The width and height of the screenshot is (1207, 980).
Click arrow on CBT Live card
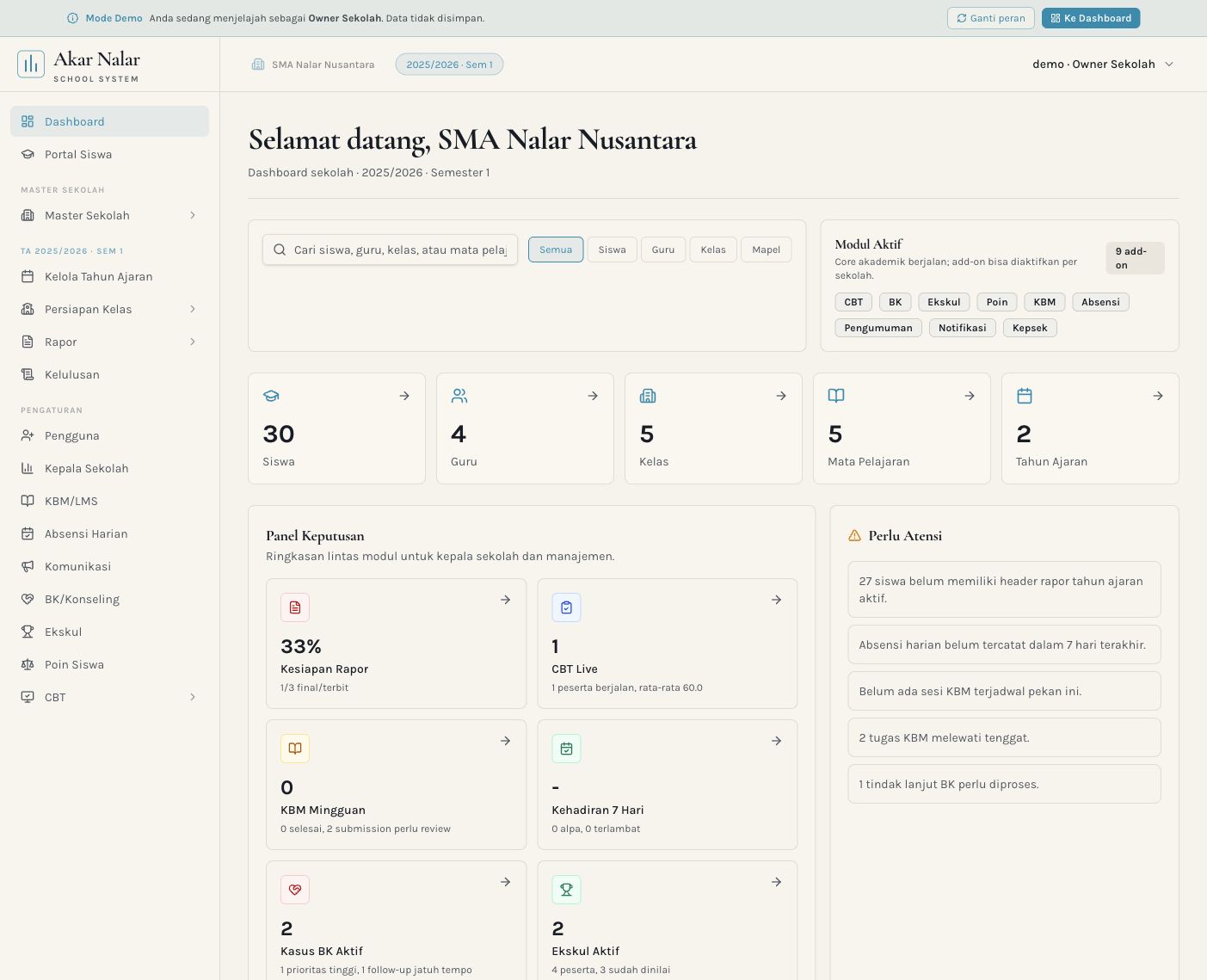tap(777, 600)
